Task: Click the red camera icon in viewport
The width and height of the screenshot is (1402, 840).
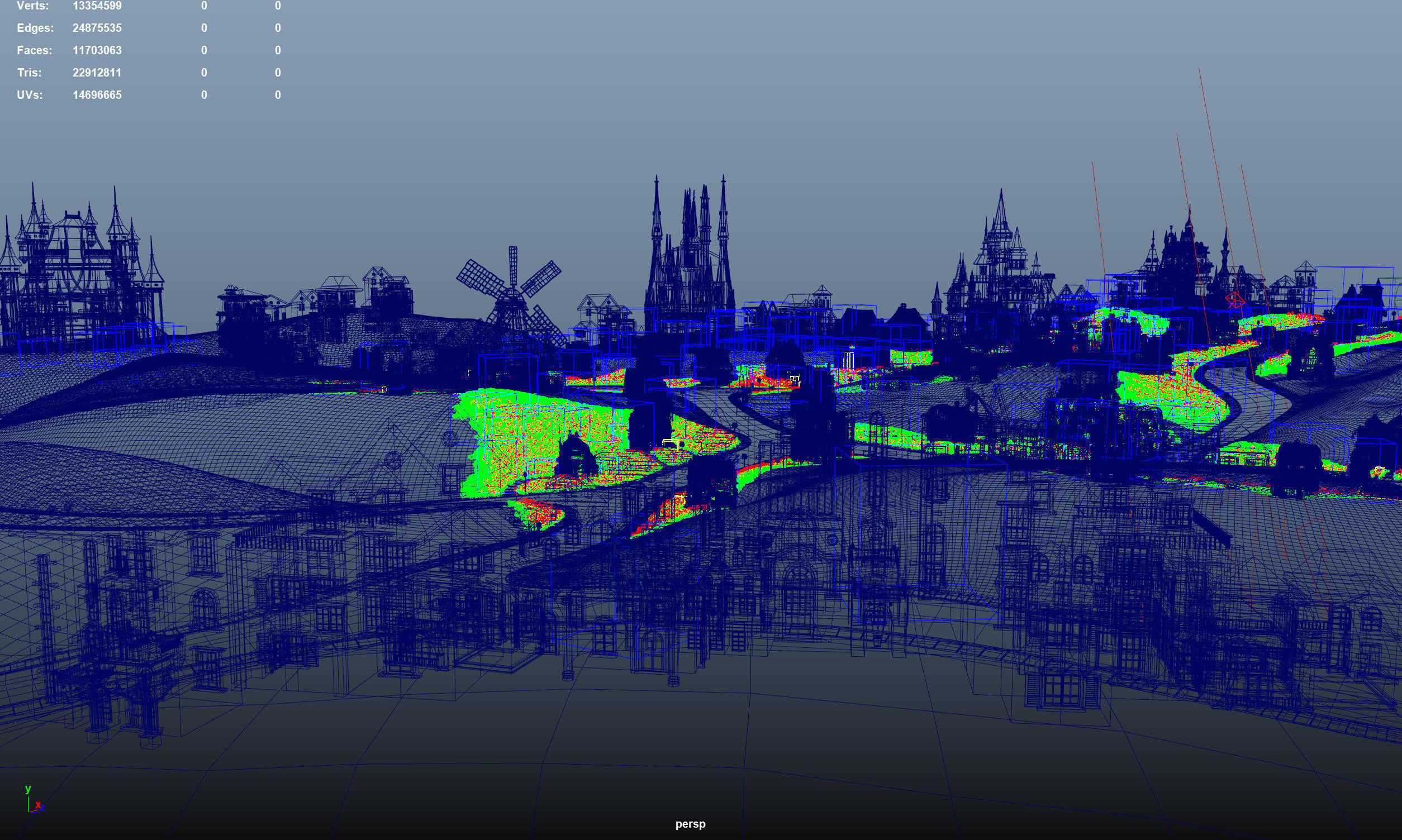Action: (x=1235, y=299)
